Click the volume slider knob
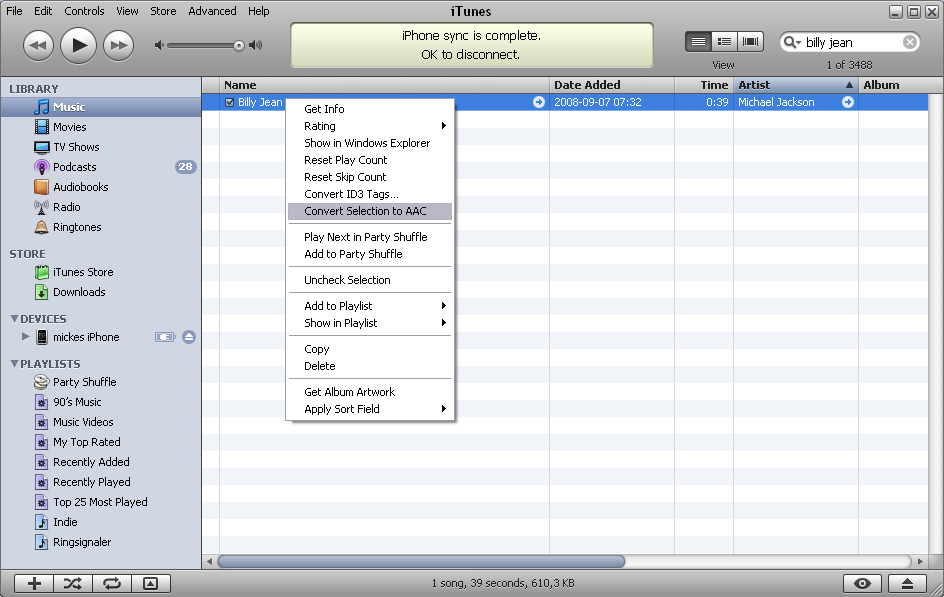 coord(239,46)
